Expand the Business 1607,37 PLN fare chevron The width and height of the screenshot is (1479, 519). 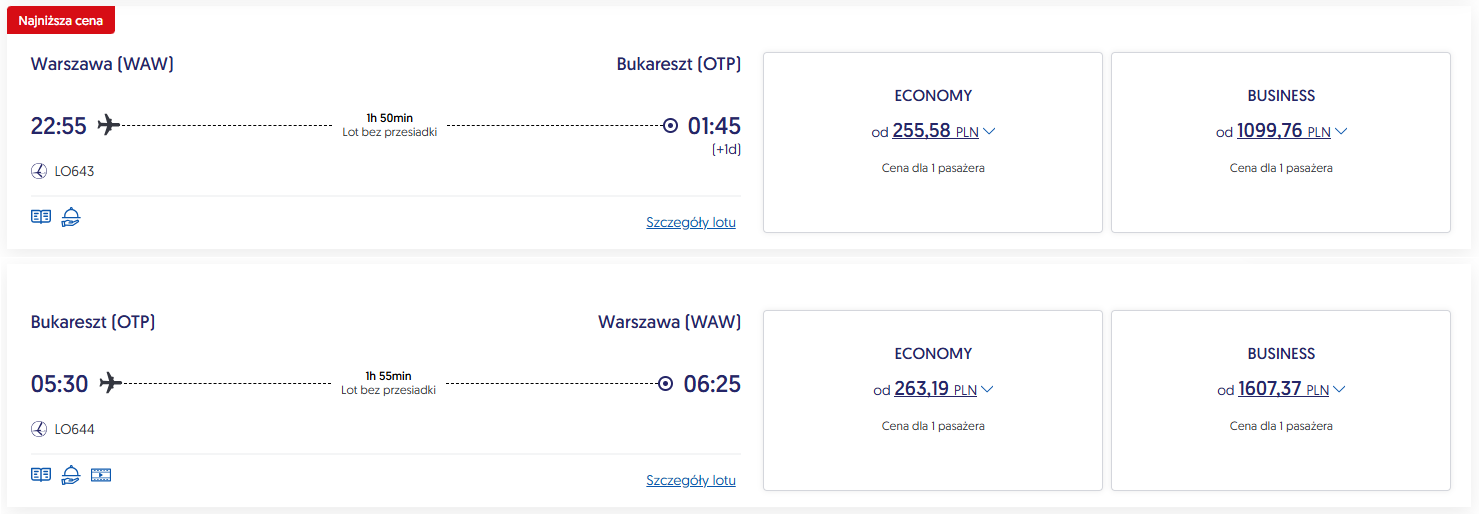1340,390
